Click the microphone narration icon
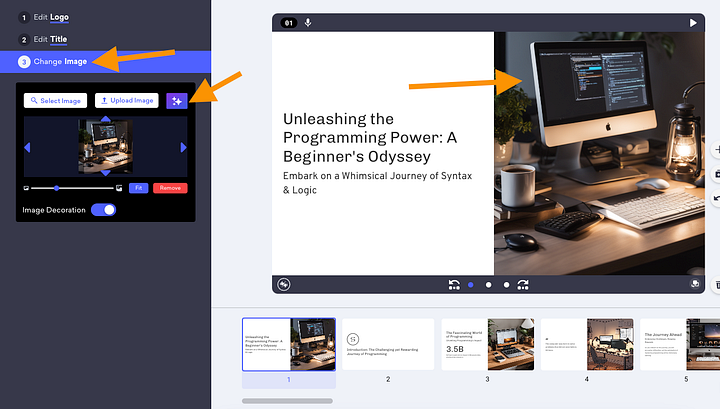 (308, 22)
